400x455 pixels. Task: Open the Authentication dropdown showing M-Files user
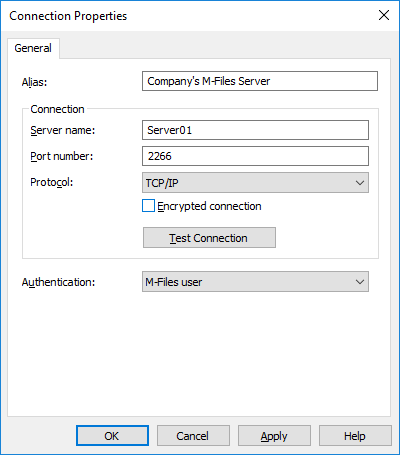255,282
